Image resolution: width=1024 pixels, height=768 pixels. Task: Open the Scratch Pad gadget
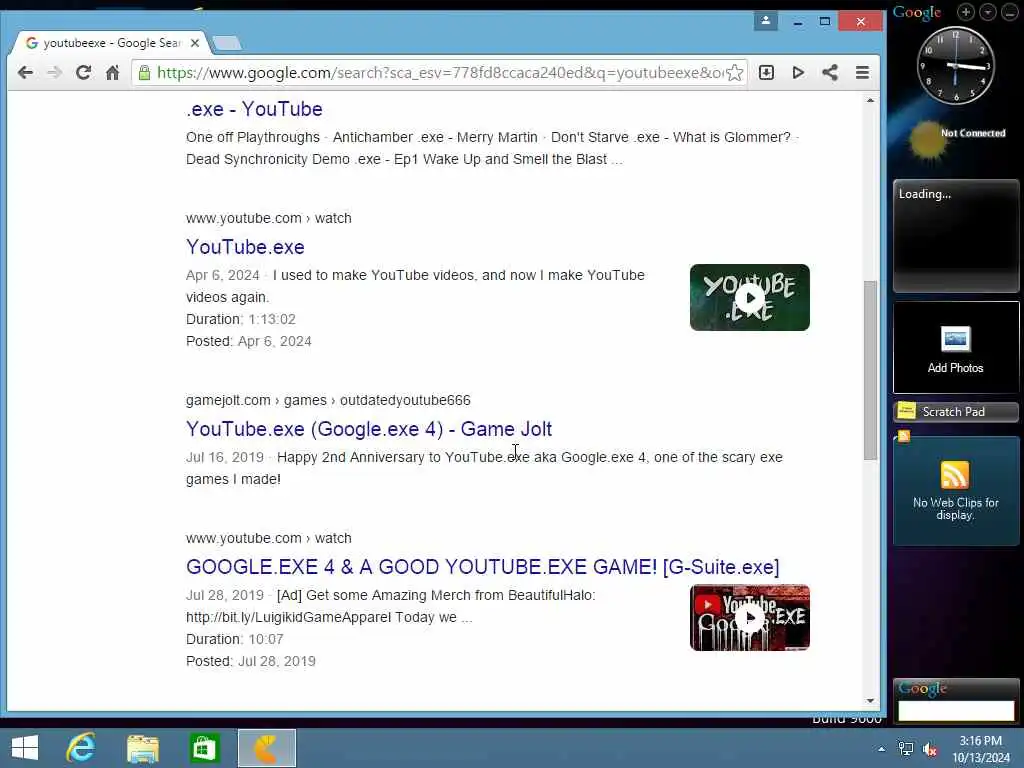955,411
